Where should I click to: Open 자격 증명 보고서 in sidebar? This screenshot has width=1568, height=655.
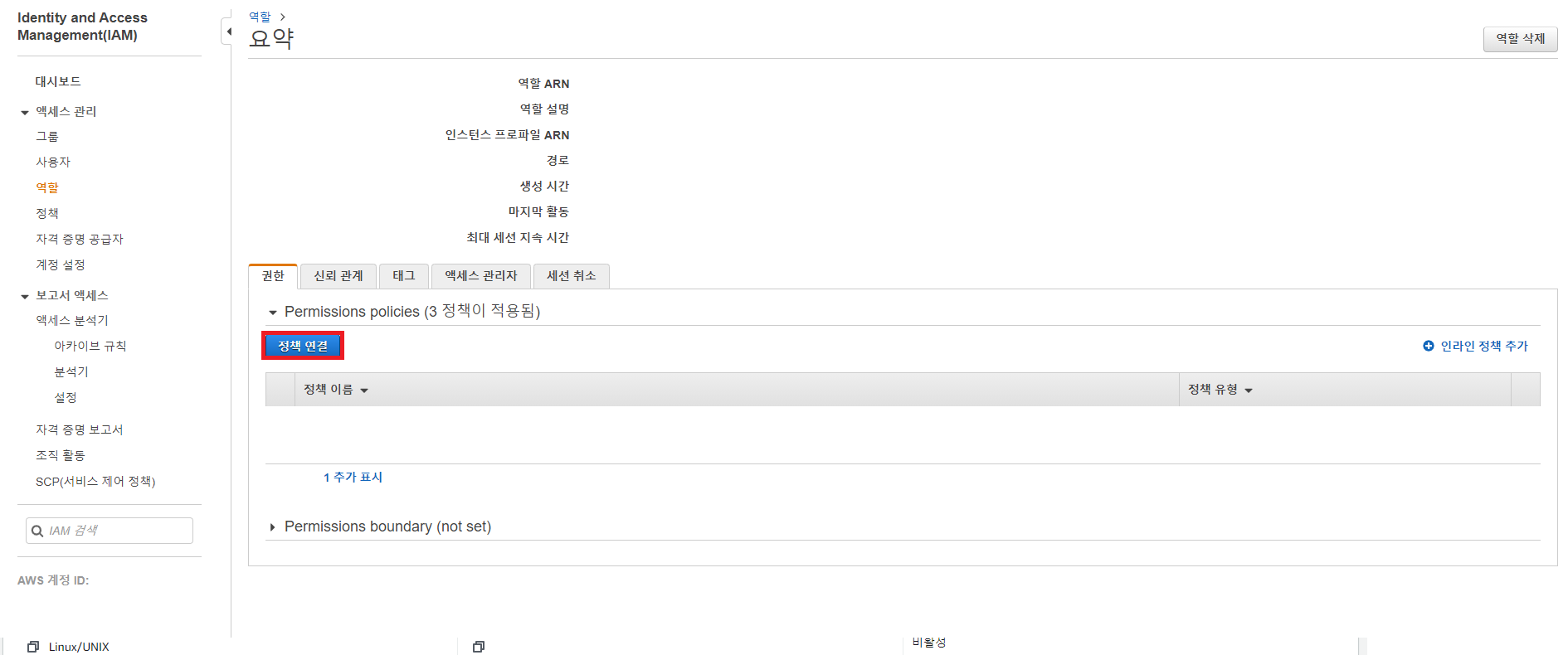80,429
